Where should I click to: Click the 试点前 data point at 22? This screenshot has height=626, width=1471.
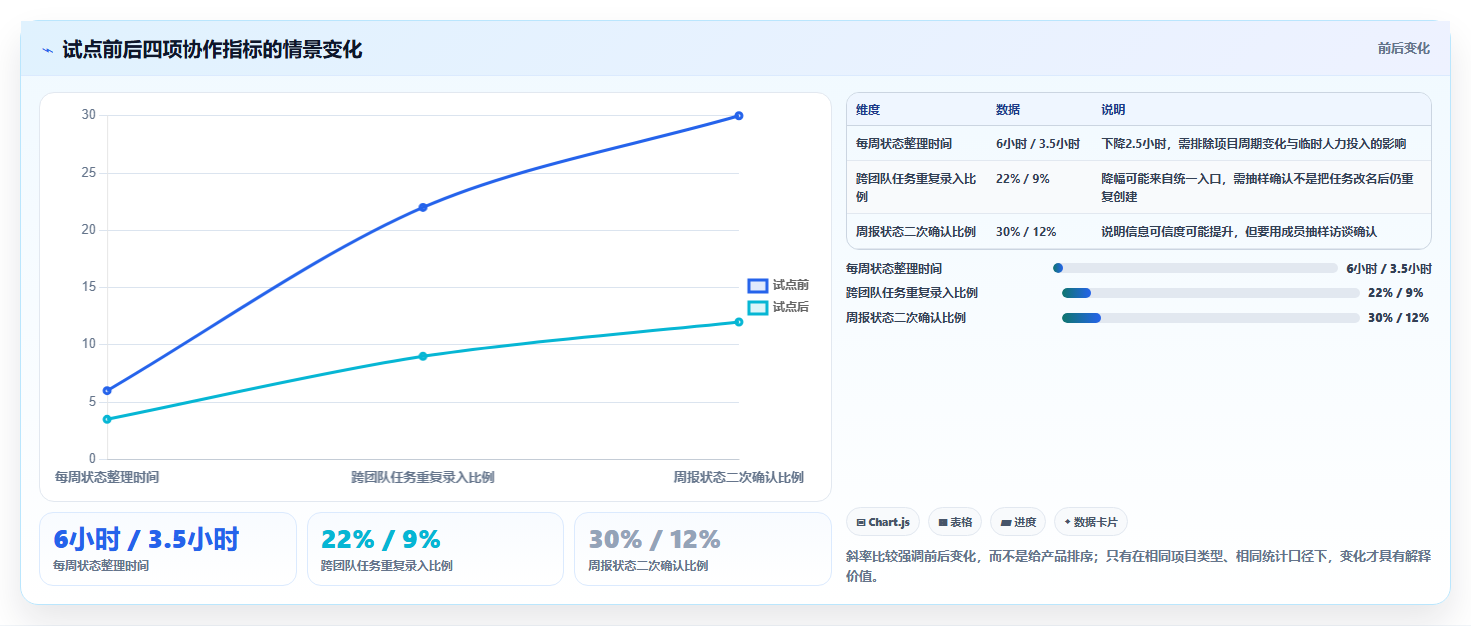click(x=423, y=207)
